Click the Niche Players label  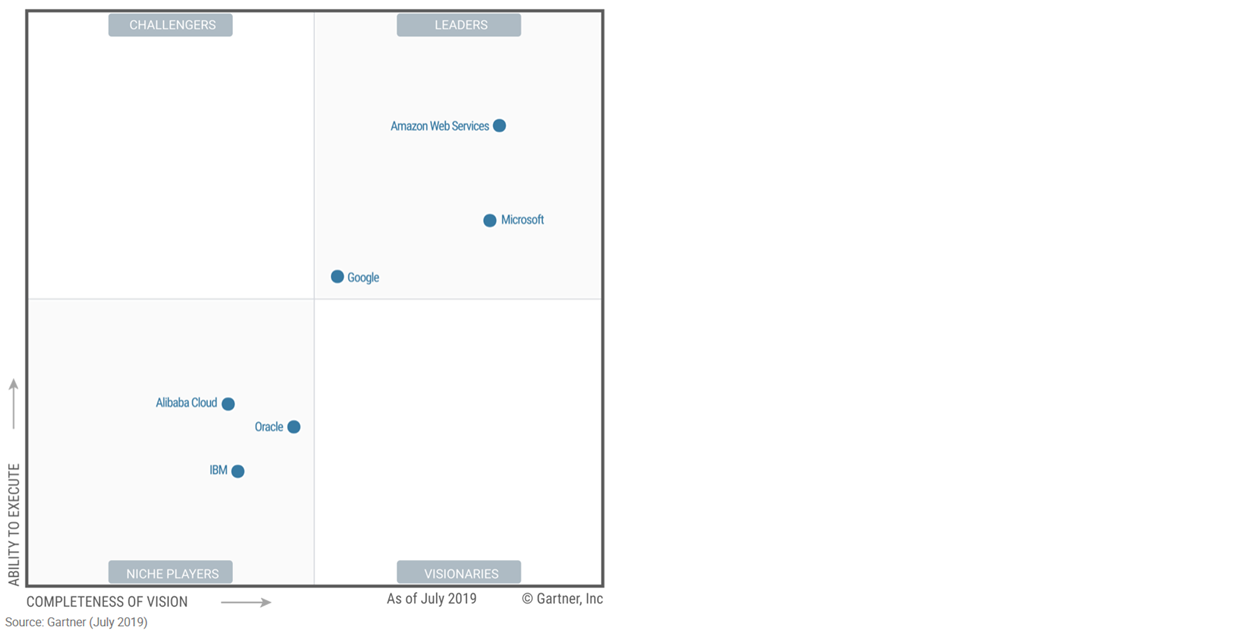coord(171,573)
